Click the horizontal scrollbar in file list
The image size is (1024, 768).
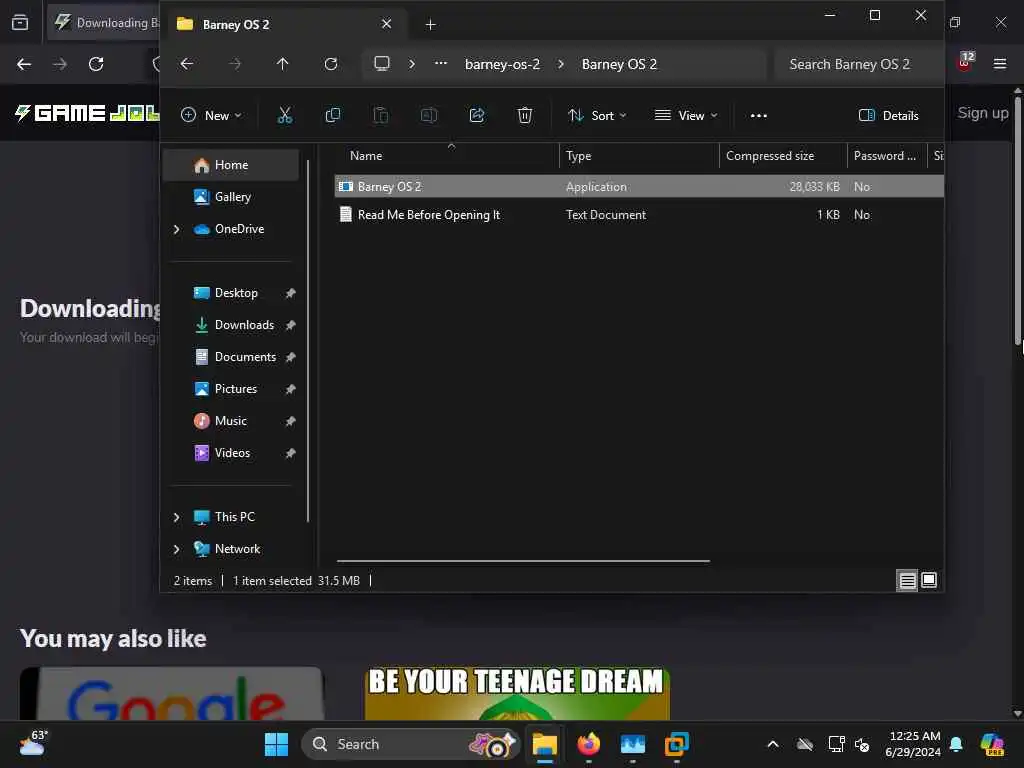[x=523, y=561]
